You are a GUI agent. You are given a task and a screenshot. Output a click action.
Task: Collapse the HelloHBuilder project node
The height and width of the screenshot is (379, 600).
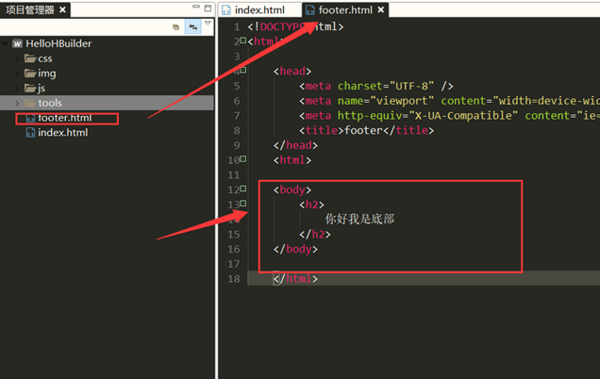pos(5,44)
